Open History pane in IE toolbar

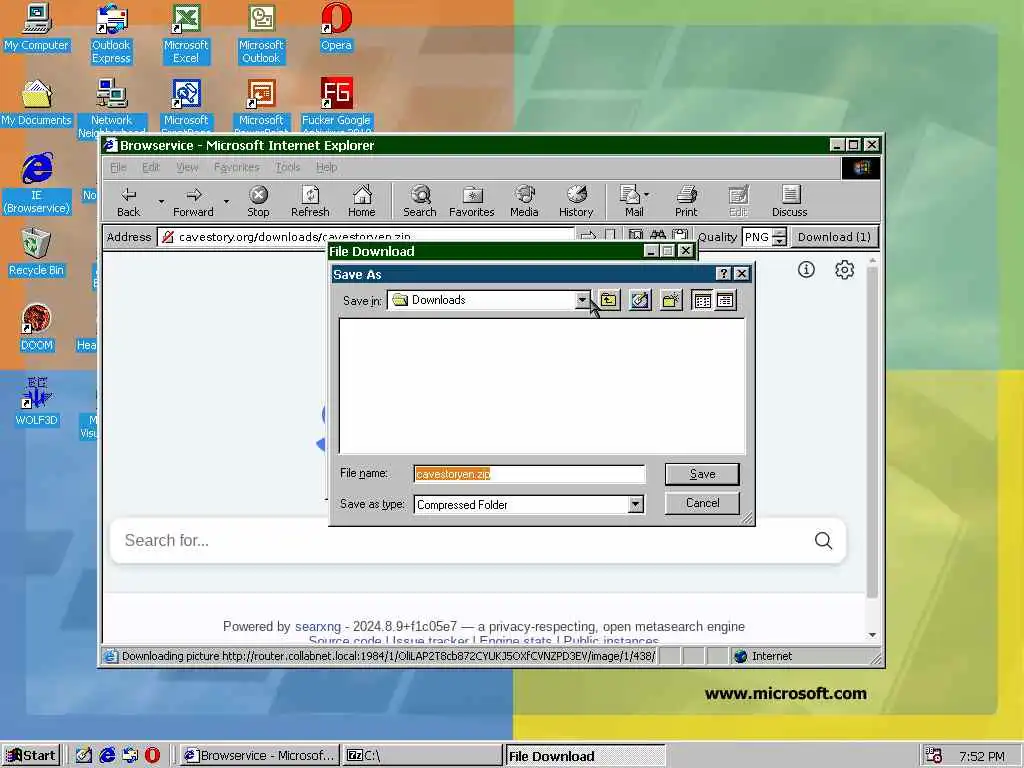(576, 201)
